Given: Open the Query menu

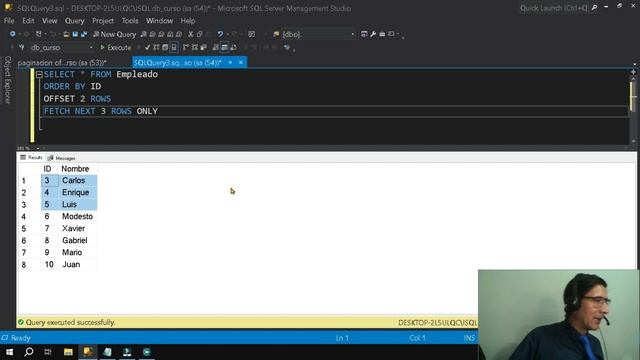Looking at the screenshot, I should 75,21.
